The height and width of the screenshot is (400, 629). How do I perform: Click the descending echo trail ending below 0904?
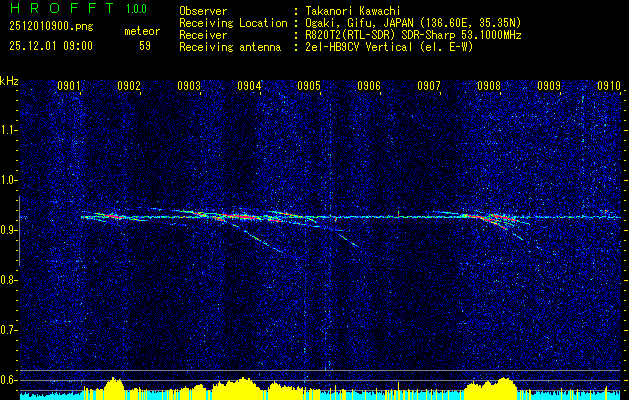click(x=258, y=239)
